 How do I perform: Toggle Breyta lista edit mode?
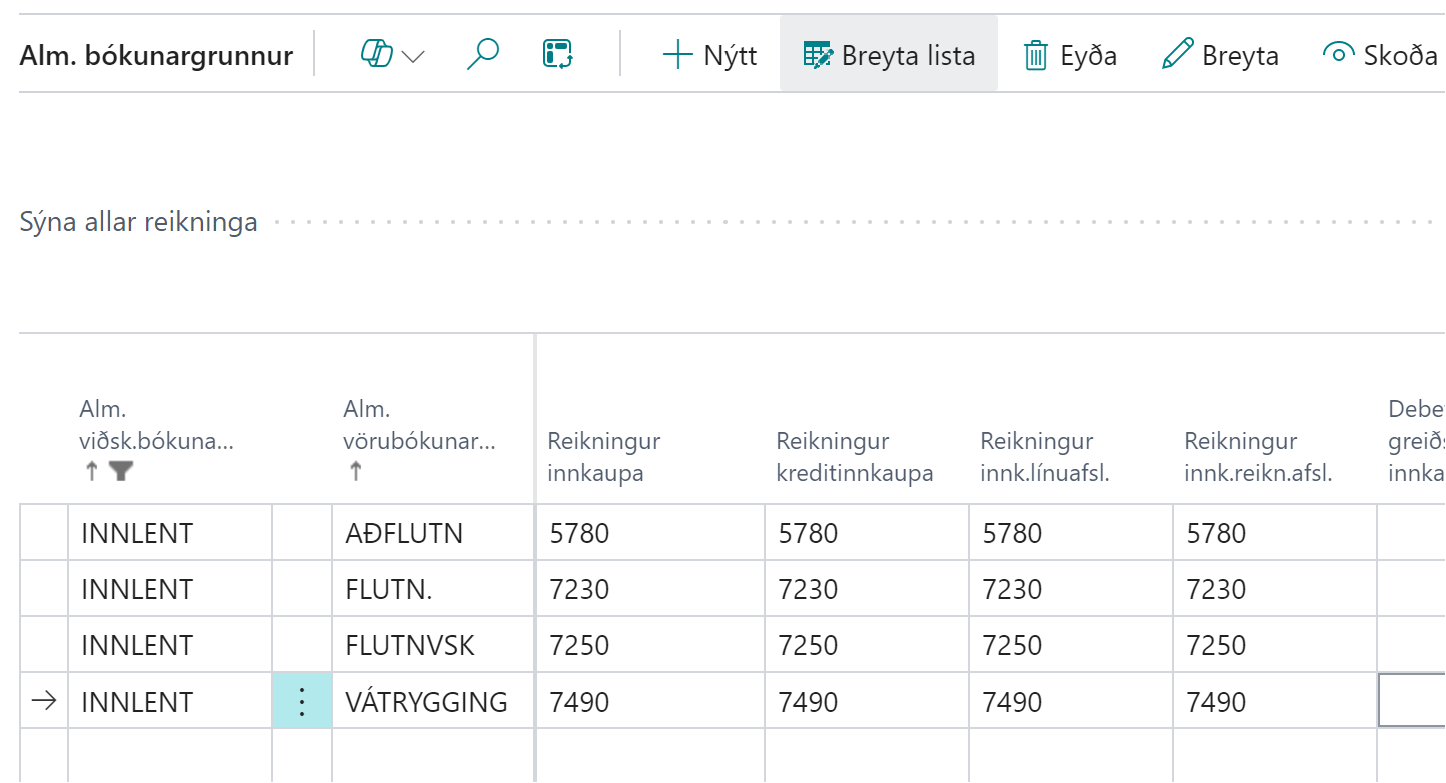pyautogui.click(x=889, y=55)
